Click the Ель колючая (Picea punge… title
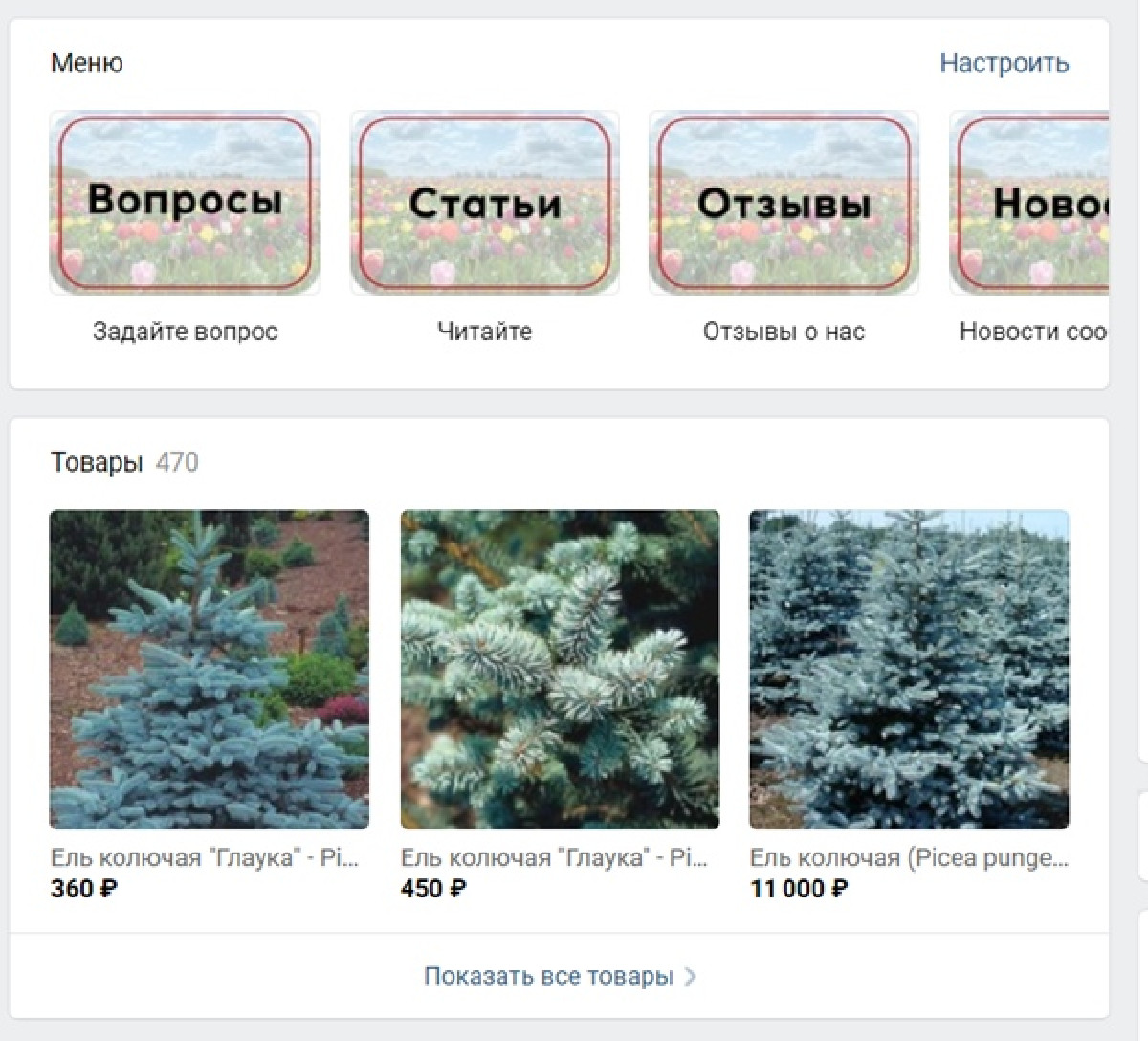The height and width of the screenshot is (1041, 1148). [909, 858]
